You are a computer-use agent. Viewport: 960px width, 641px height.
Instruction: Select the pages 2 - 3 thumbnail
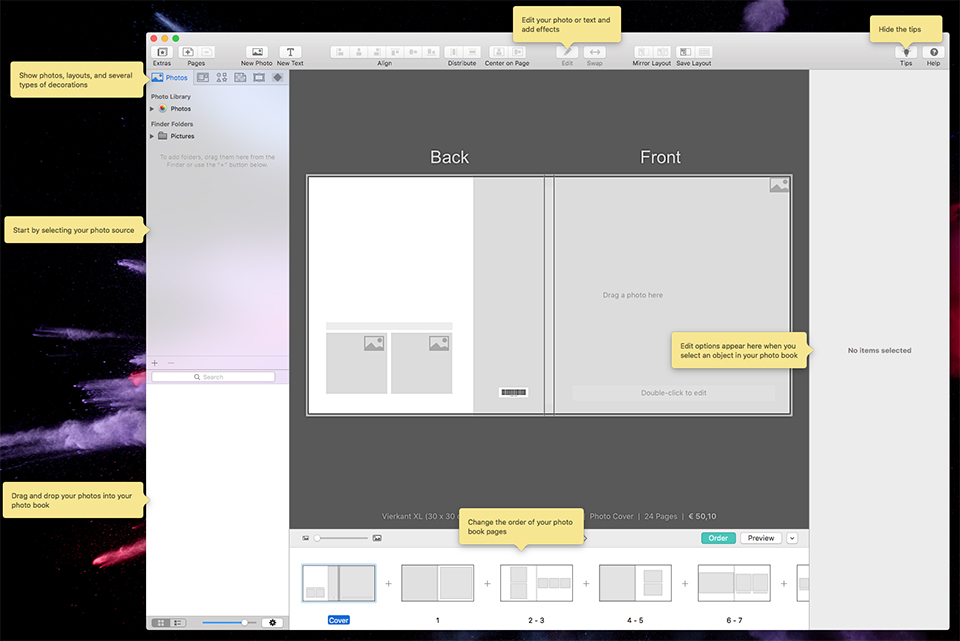[536, 583]
